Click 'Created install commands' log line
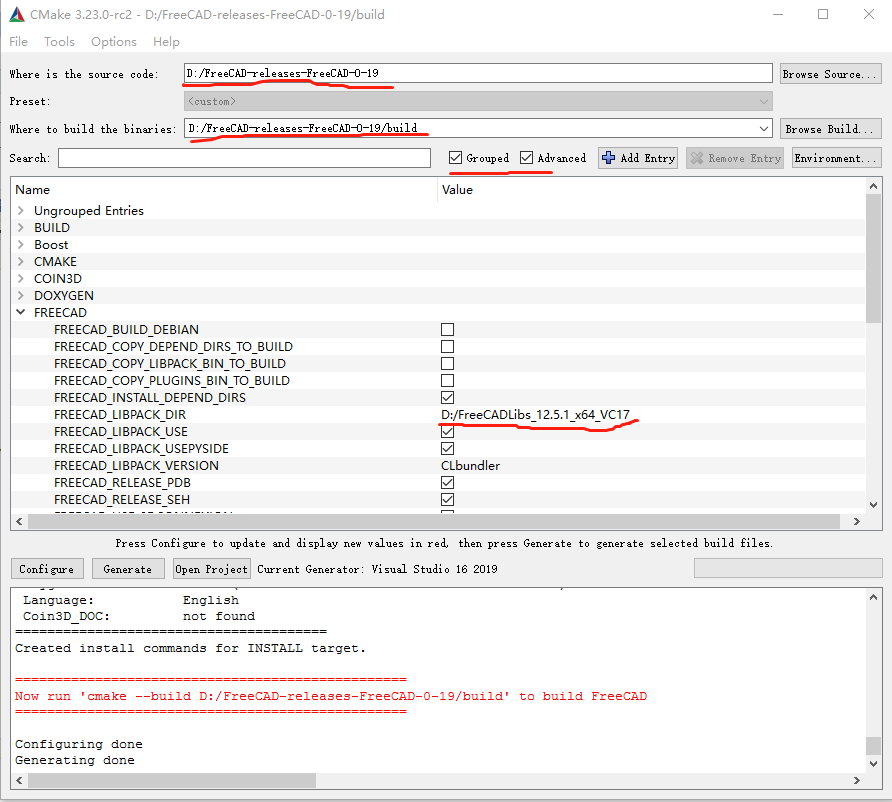Image resolution: width=892 pixels, height=802 pixels. [x=191, y=648]
